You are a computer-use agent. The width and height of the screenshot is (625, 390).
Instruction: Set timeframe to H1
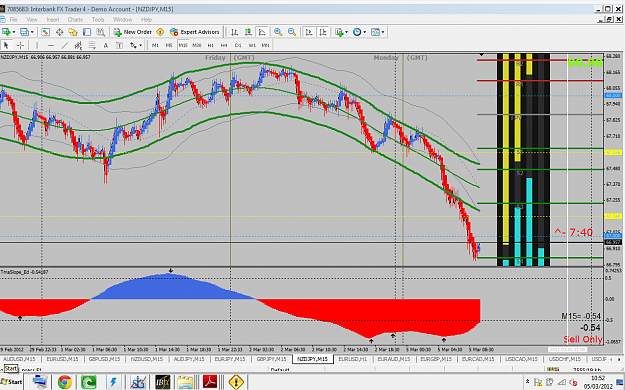coord(210,45)
